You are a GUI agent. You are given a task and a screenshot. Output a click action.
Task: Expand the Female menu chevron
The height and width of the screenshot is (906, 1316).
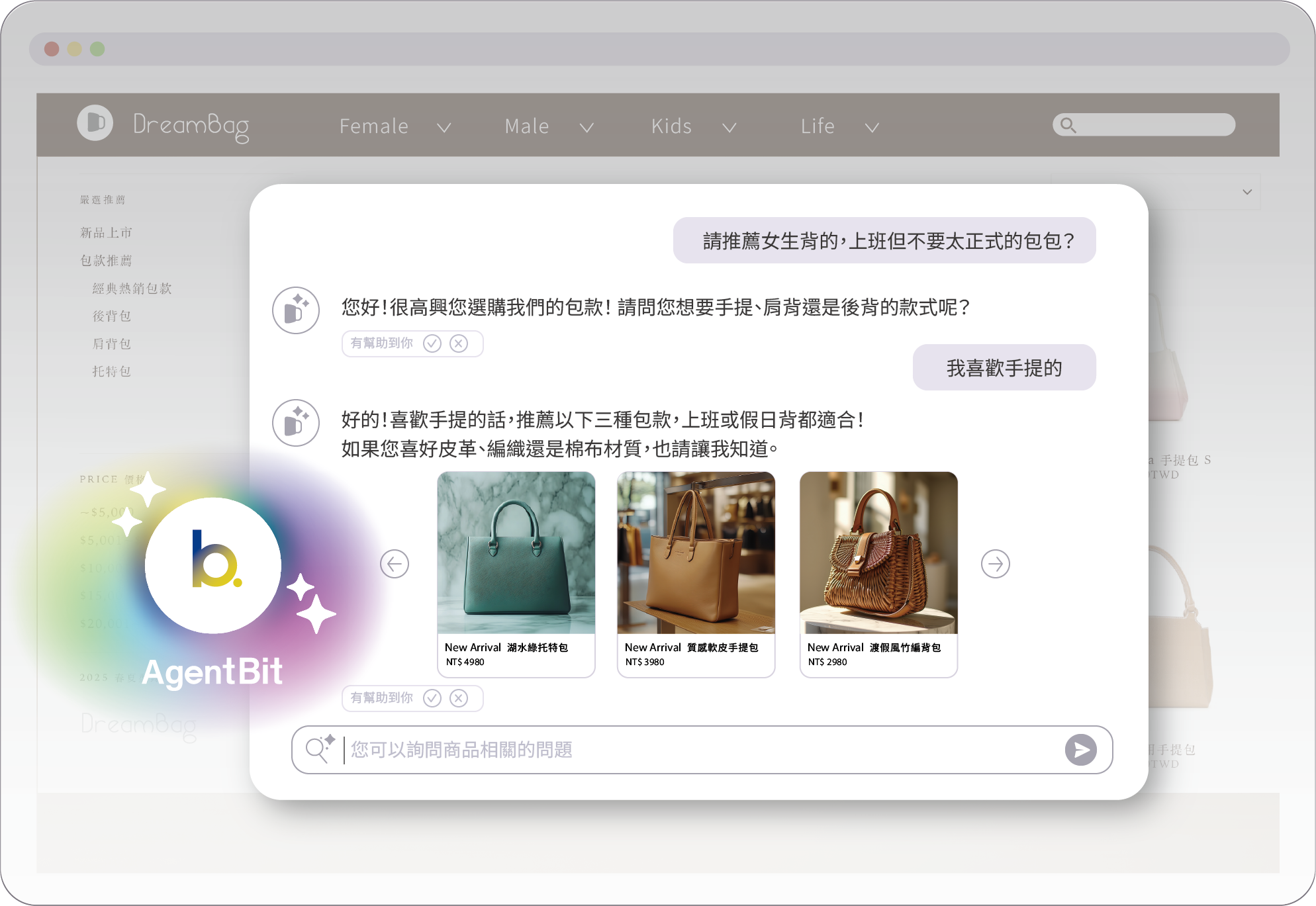click(x=444, y=127)
